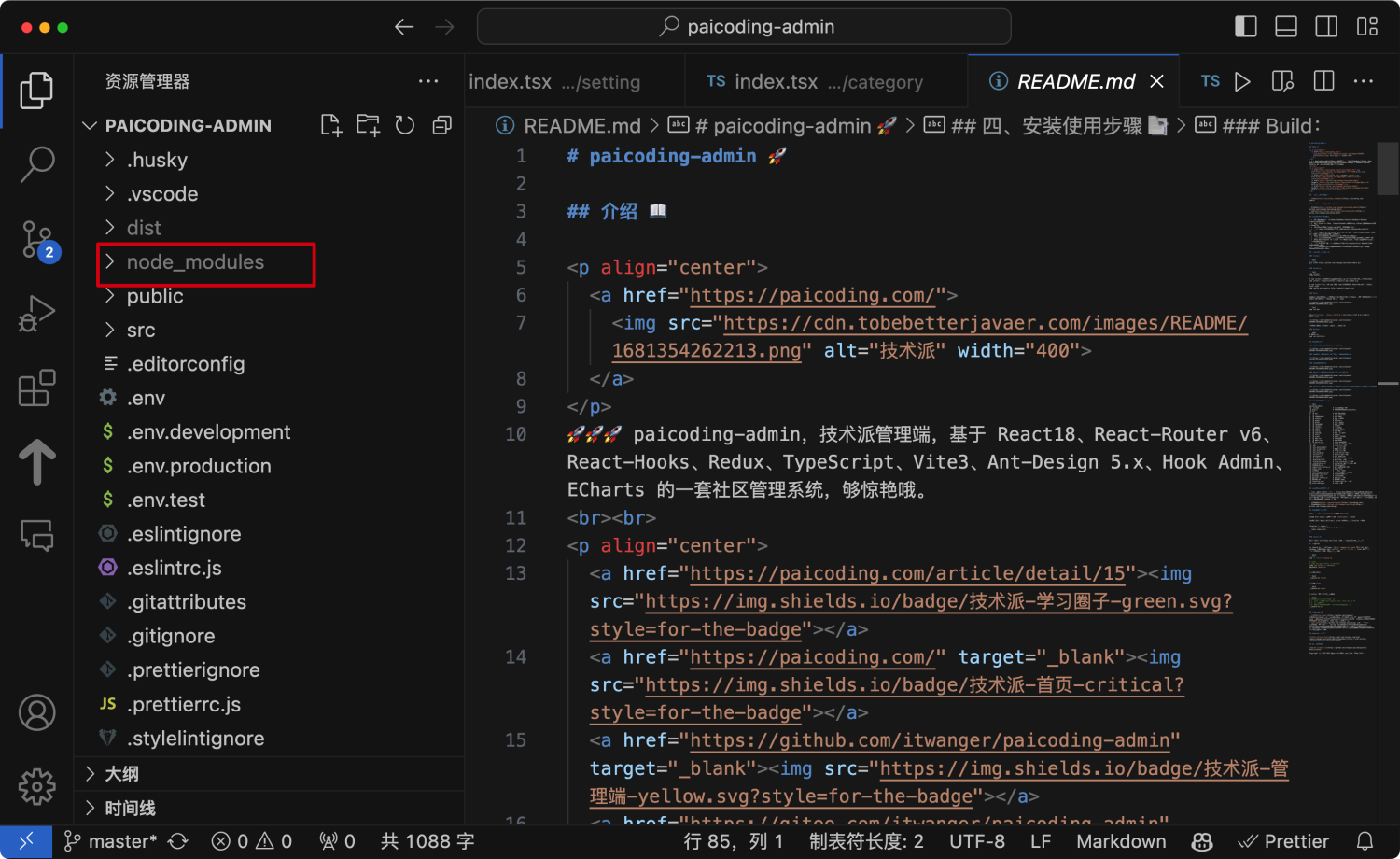The image size is (1400, 859).
Task: Split the editor to the right
Action: [1323, 81]
